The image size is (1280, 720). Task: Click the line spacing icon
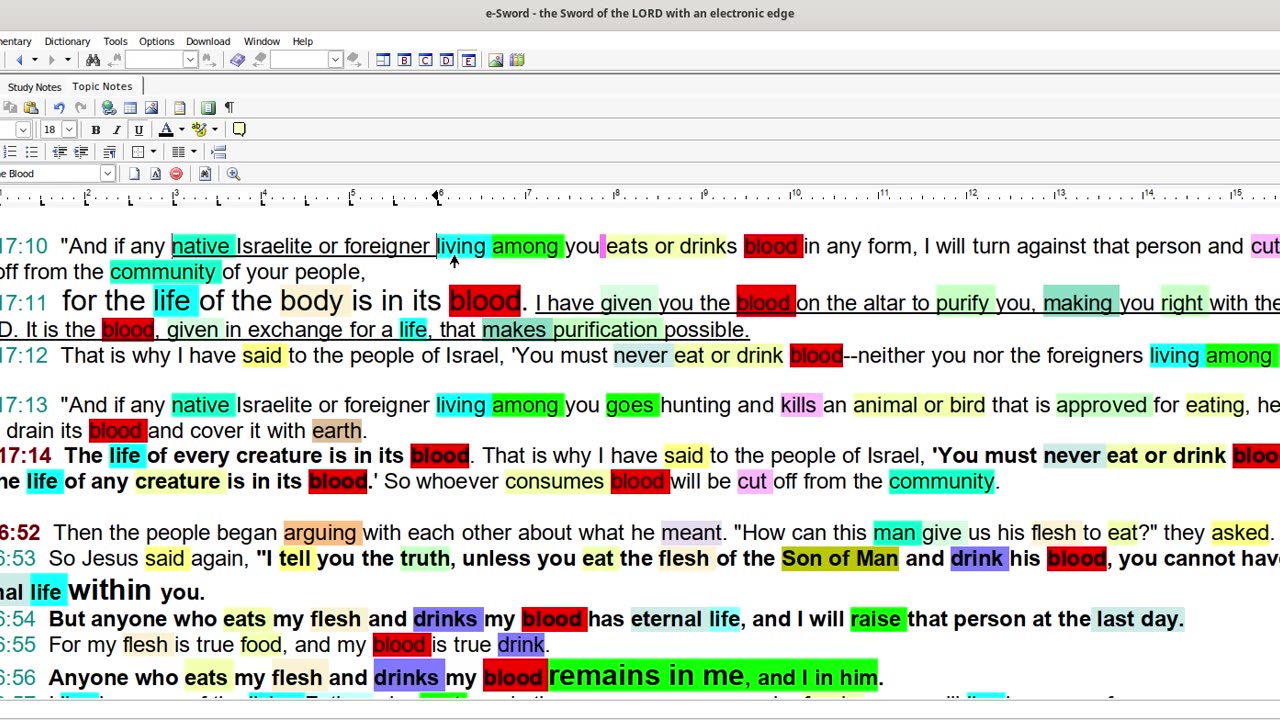click(218, 152)
